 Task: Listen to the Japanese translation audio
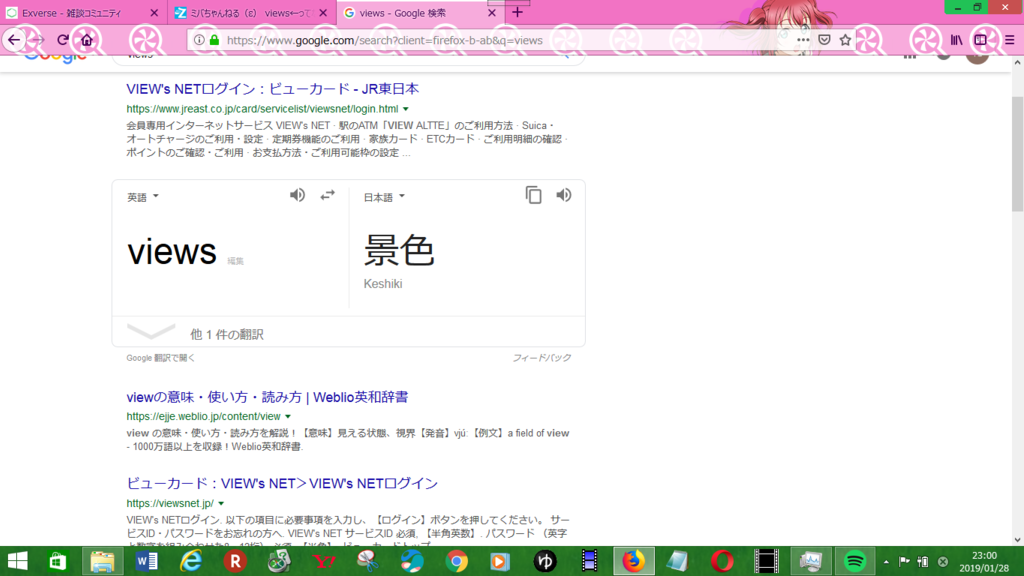[564, 195]
